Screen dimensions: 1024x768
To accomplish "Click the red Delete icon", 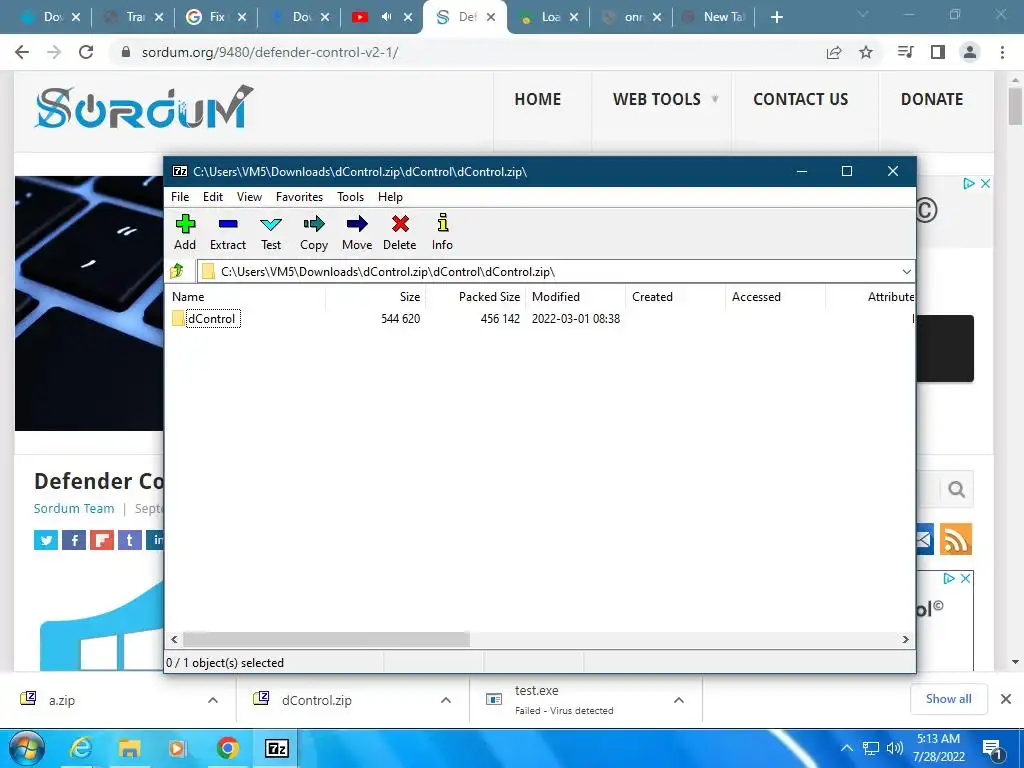I will 400,232.
